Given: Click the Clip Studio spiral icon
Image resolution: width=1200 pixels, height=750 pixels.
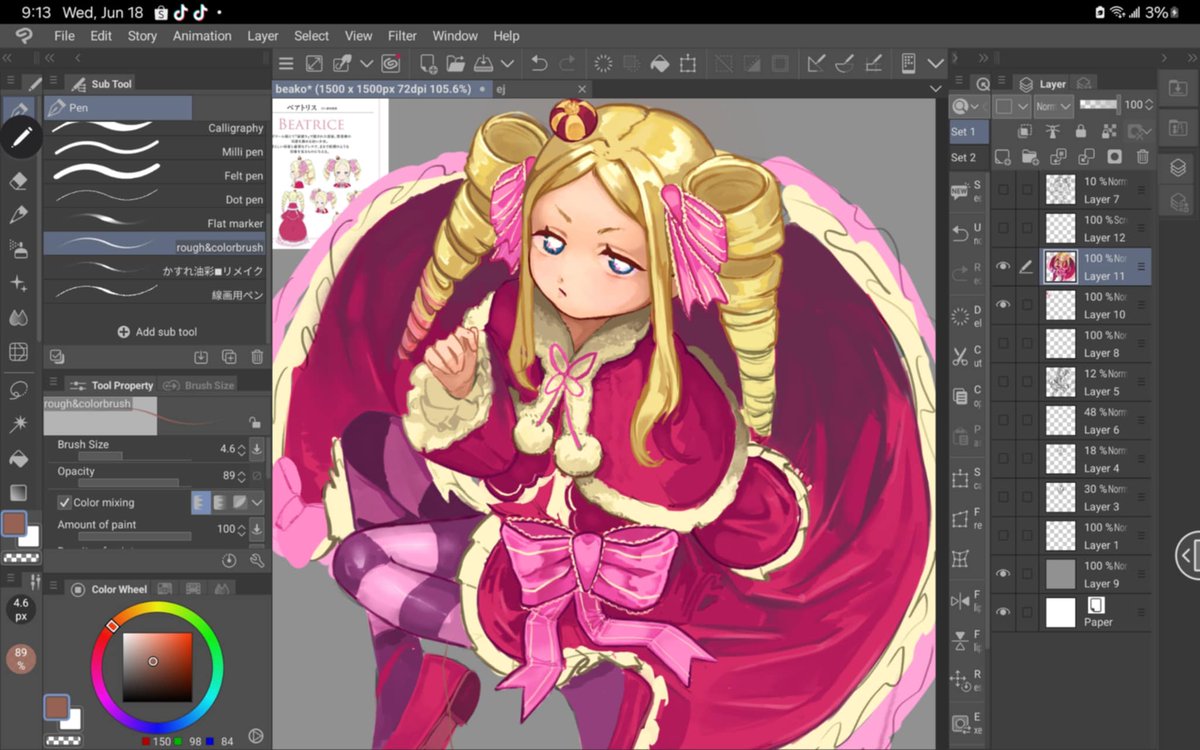Looking at the screenshot, I should tap(390, 63).
